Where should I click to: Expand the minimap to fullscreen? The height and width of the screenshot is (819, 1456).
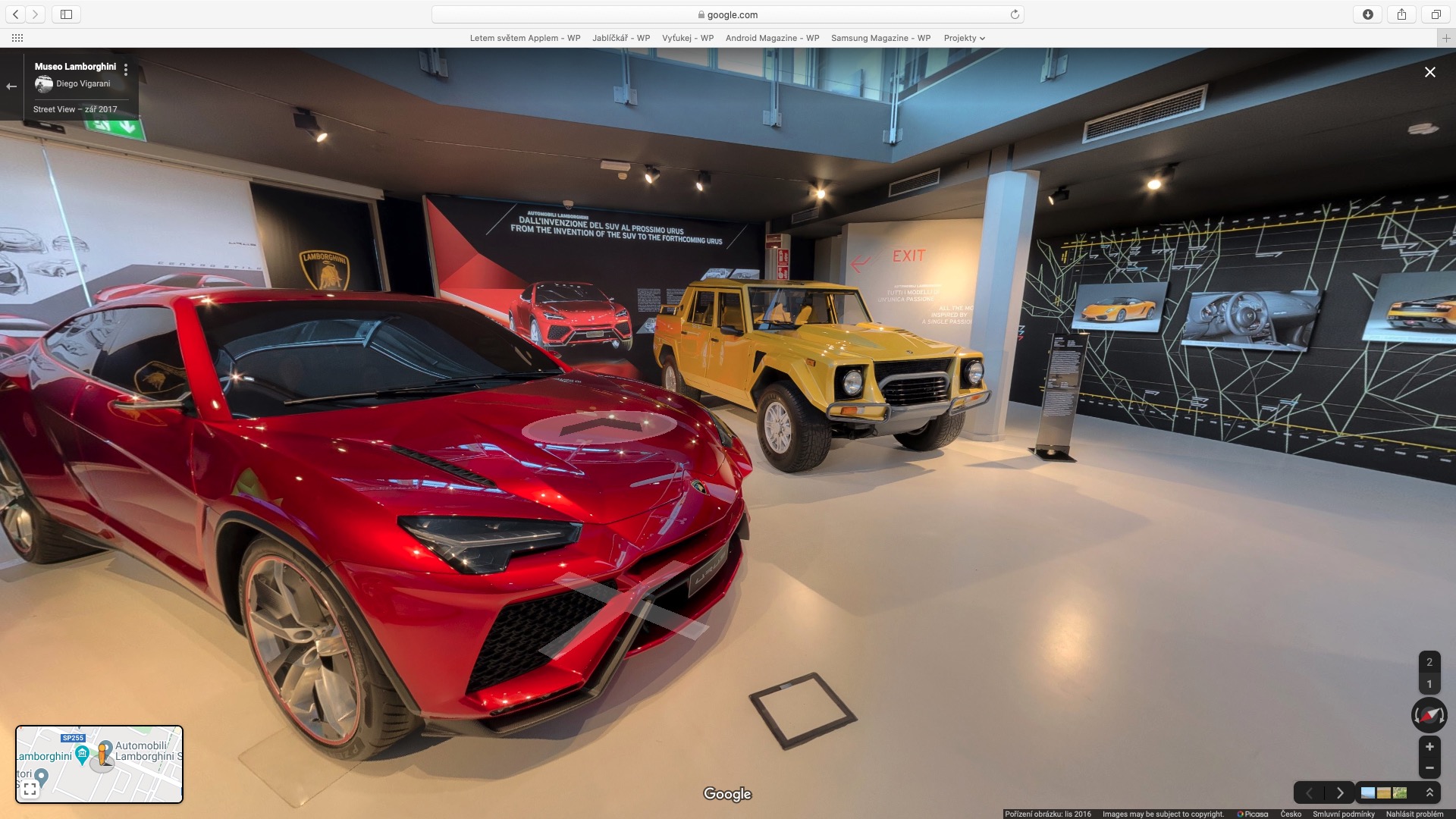(x=30, y=789)
